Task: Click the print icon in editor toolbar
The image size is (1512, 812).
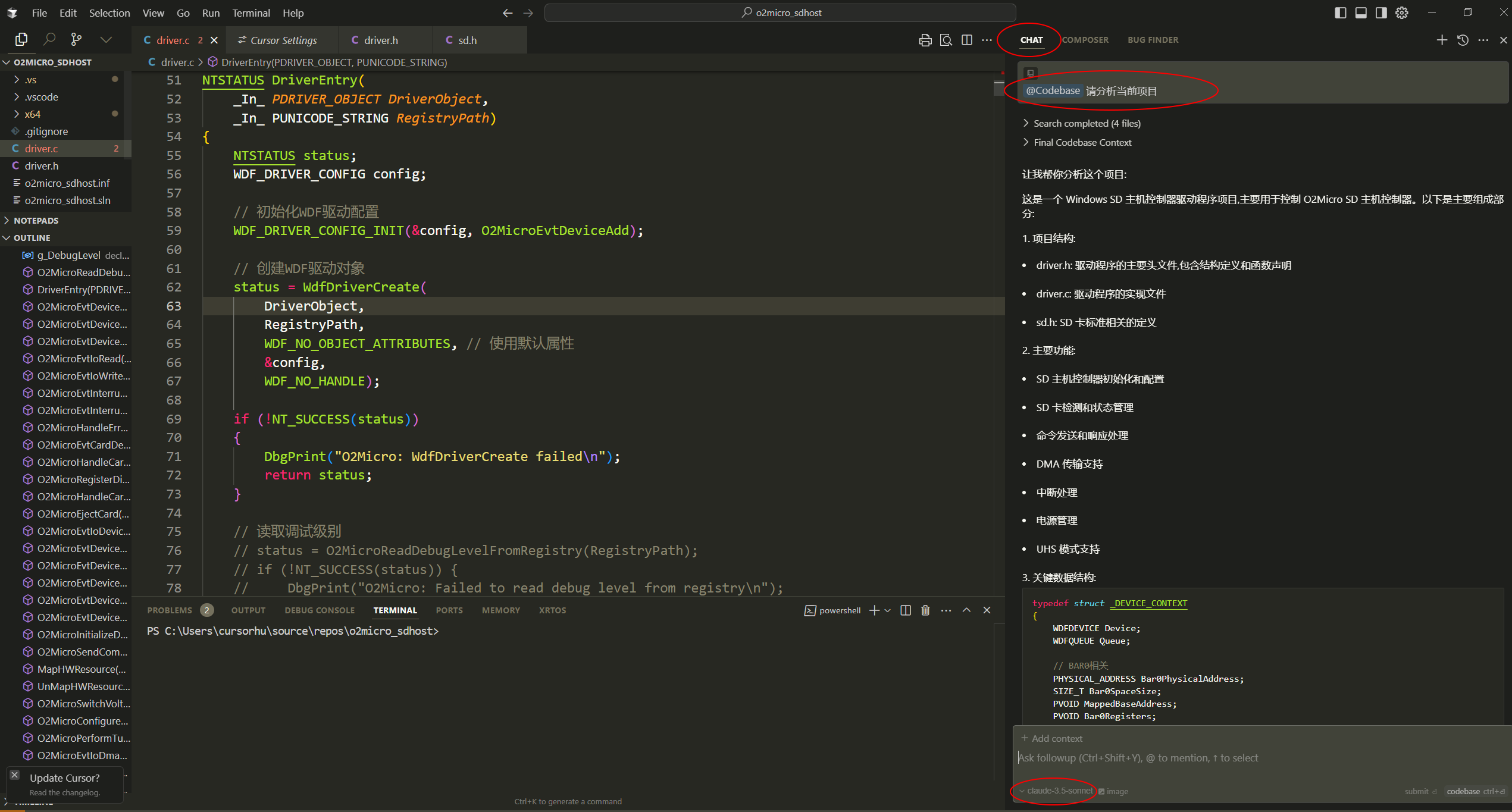Action: [x=925, y=40]
